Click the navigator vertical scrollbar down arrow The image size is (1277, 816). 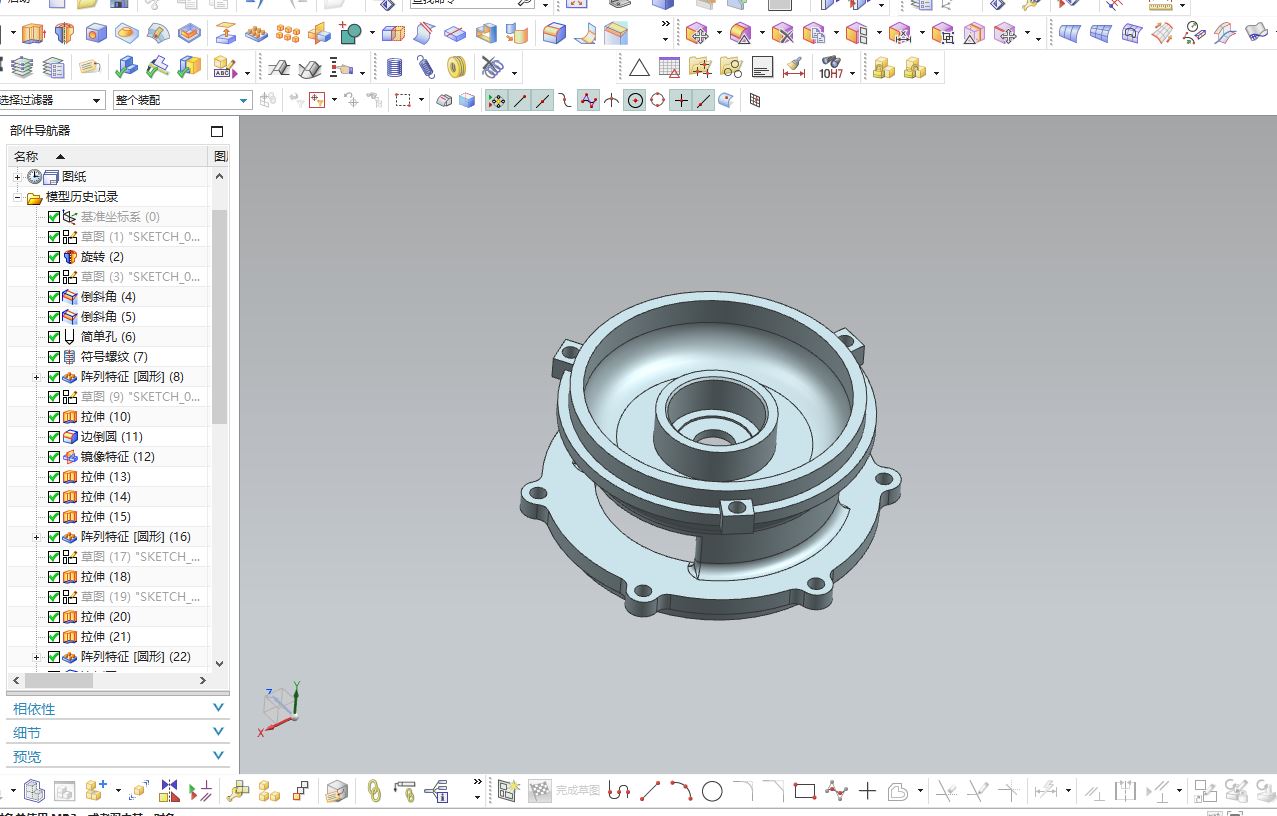[x=220, y=663]
